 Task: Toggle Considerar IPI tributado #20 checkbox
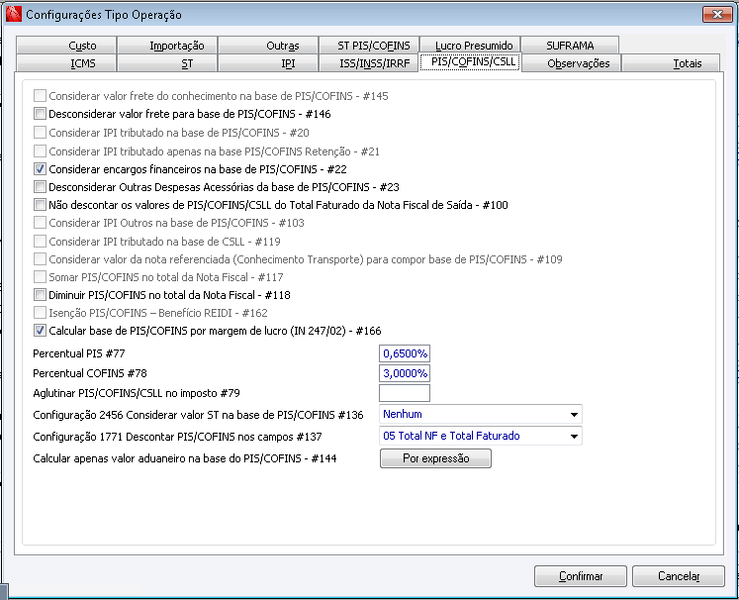coord(40,132)
